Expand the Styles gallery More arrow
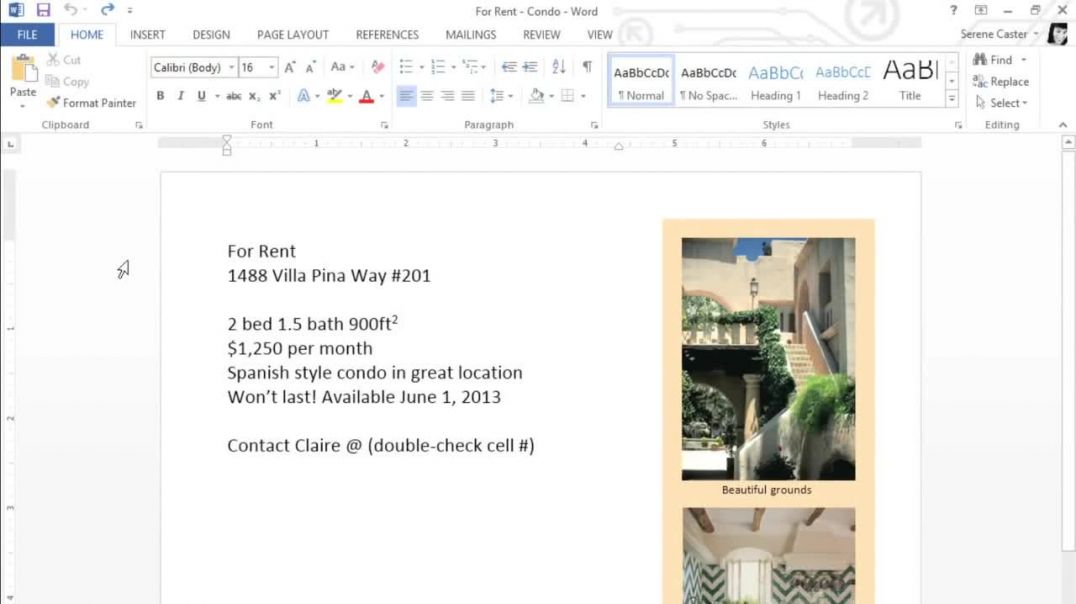This screenshot has width=1076, height=604. pyautogui.click(x=952, y=99)
